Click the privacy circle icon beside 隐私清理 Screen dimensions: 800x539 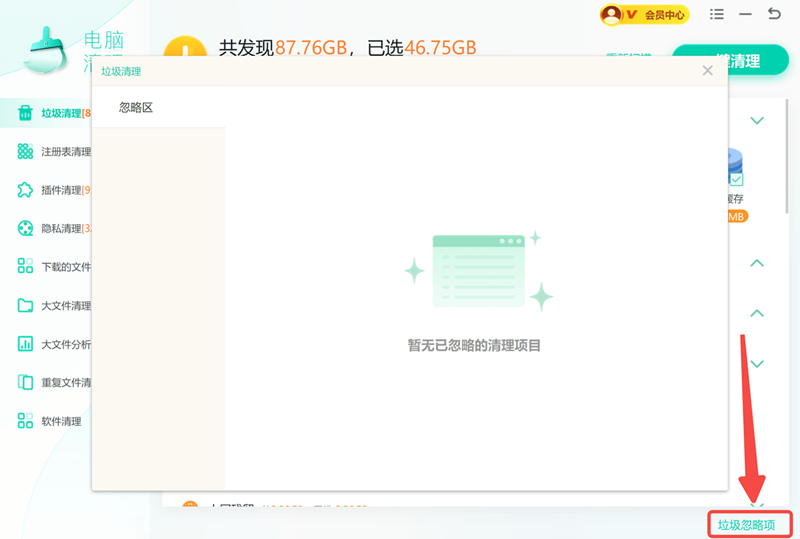click(25, 228)
